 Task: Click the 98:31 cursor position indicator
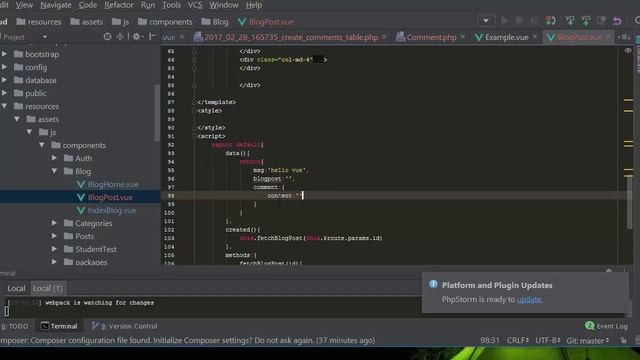(x=490, y=340)
